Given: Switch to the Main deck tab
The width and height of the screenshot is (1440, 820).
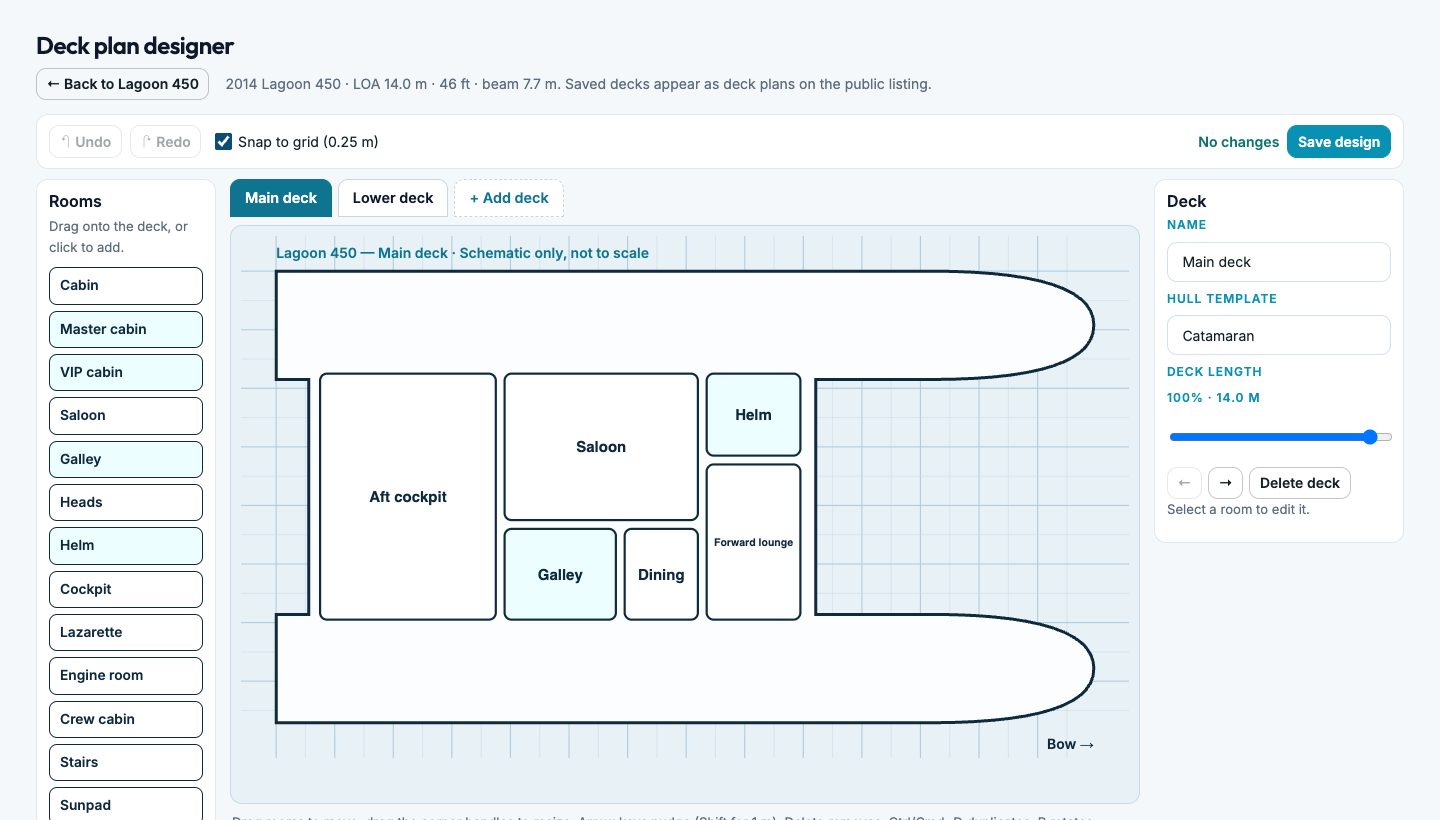Looking at the screenshot, I should point(281,198).
